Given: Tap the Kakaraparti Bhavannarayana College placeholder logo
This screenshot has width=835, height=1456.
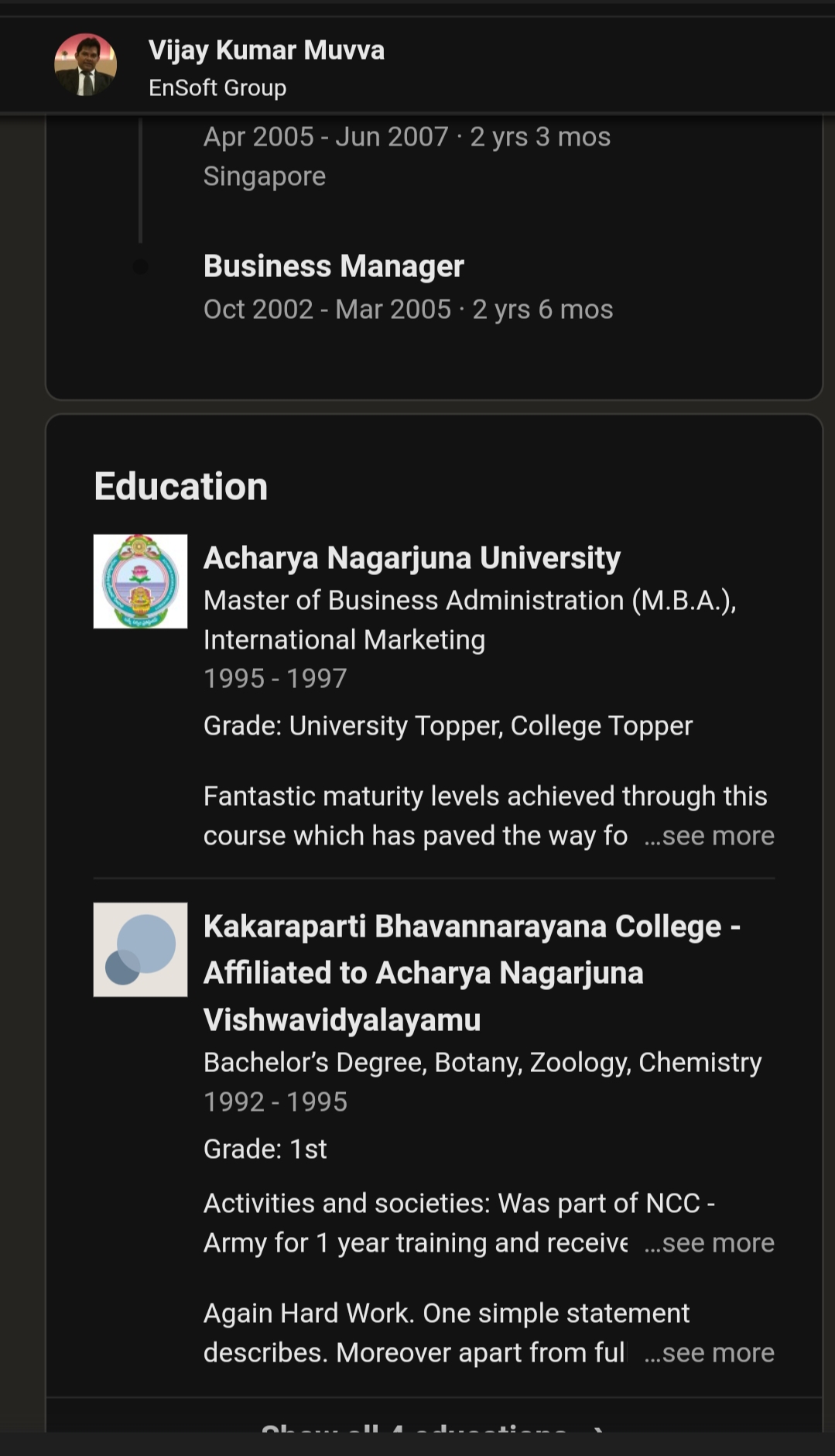Looking at the screenshot, I should [140, 950].
